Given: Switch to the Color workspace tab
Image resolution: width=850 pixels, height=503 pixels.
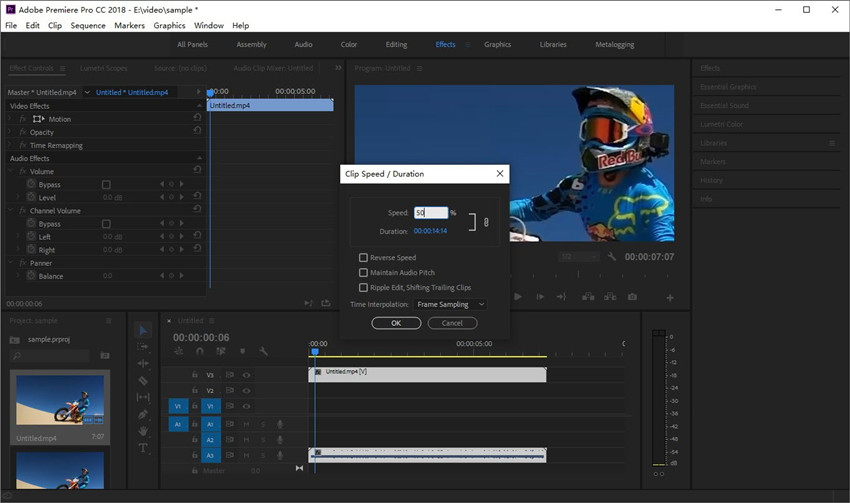Looking at the screenshot, I should coord(349,44).
